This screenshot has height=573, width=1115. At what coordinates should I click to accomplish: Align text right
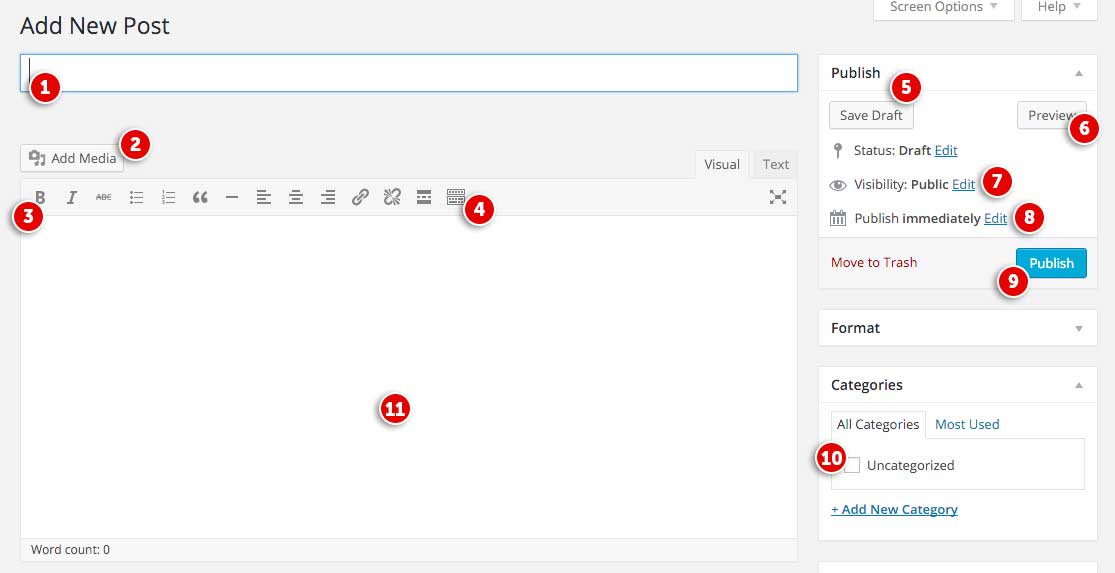tap(328, 197)
